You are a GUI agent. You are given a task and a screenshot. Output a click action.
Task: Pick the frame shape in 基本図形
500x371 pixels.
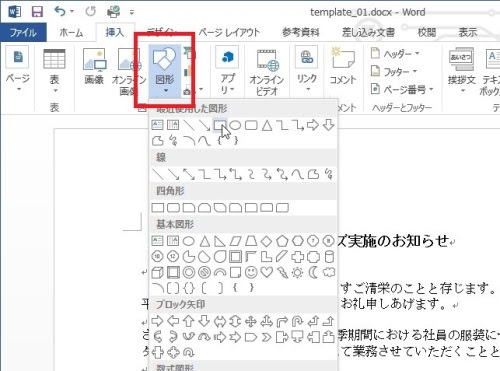point(235,257)
